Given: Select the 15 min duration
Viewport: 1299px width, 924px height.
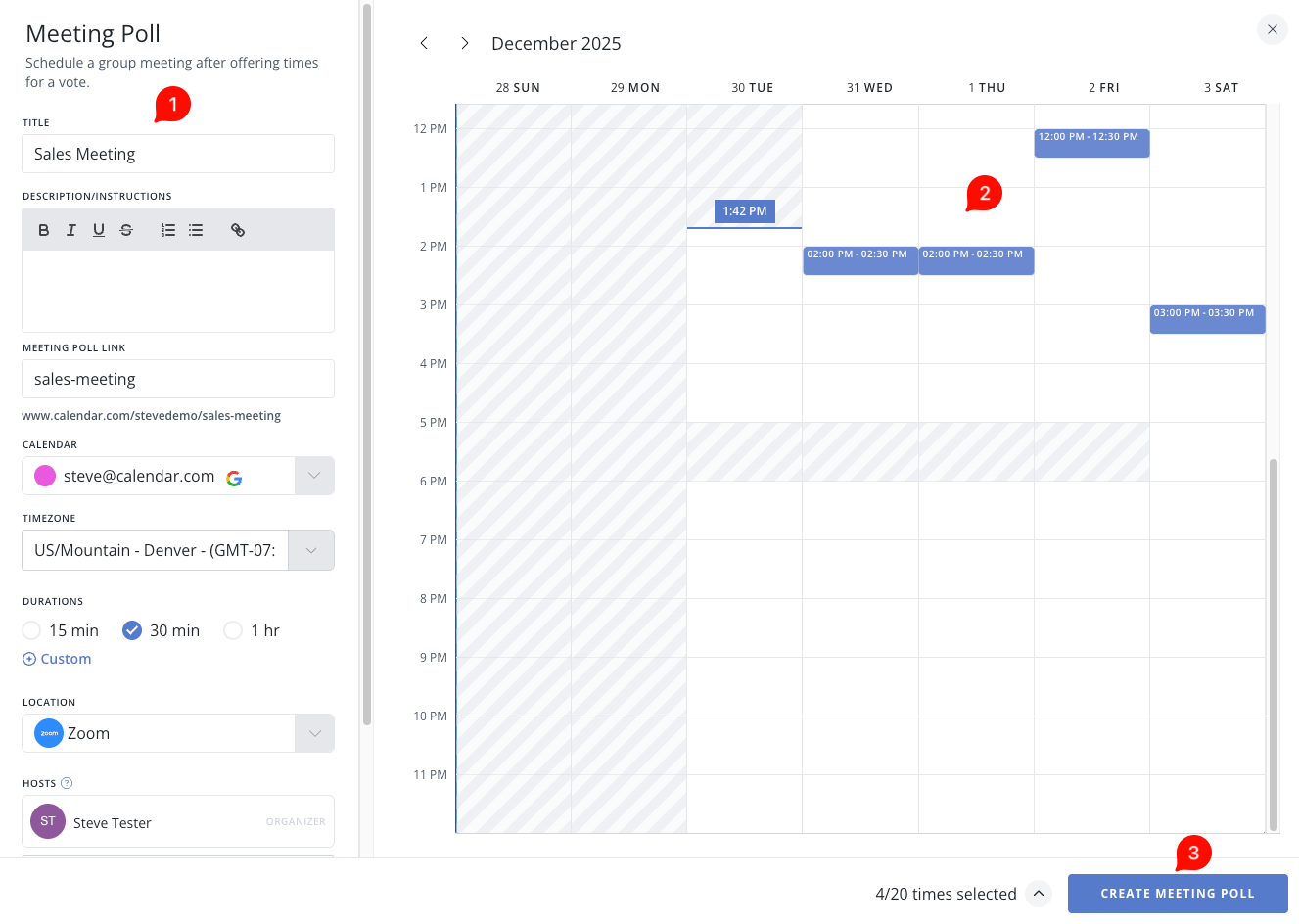Looking at the screenshot, I should 32,630.
